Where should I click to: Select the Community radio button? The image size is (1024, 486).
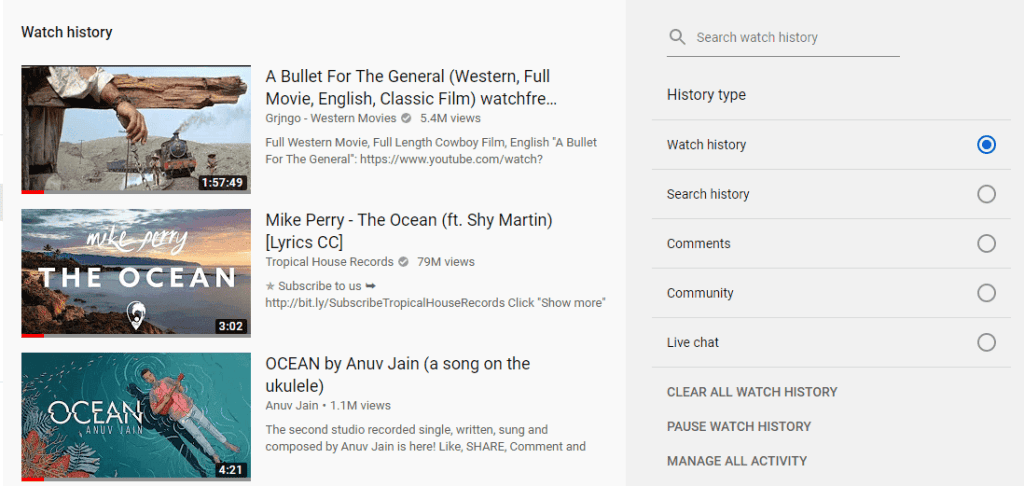pos(986,293)
